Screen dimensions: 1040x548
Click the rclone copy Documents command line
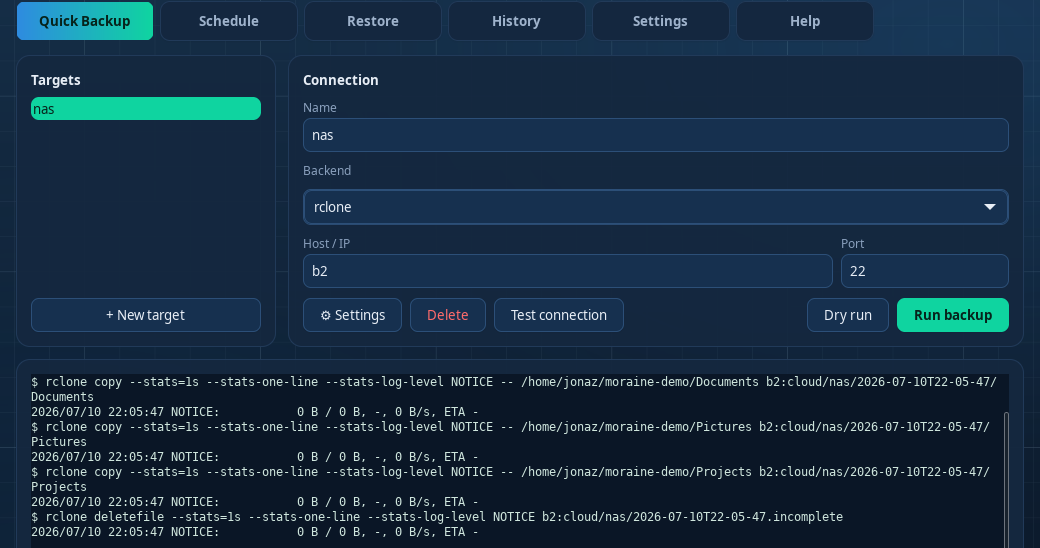(x=514, y=389)
